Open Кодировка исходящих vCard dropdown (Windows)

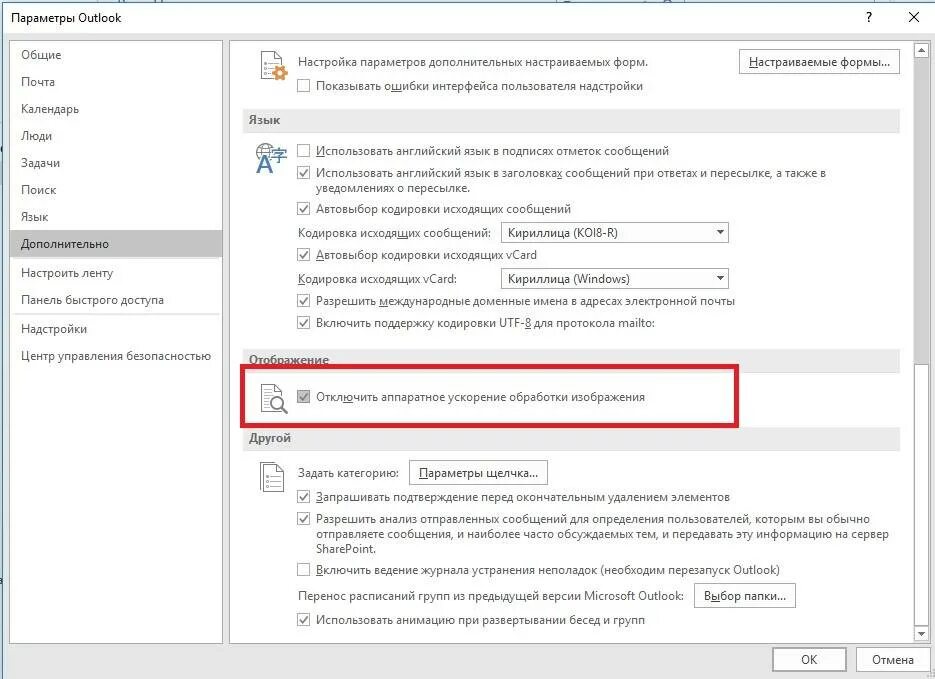click(x=614, y=278)
